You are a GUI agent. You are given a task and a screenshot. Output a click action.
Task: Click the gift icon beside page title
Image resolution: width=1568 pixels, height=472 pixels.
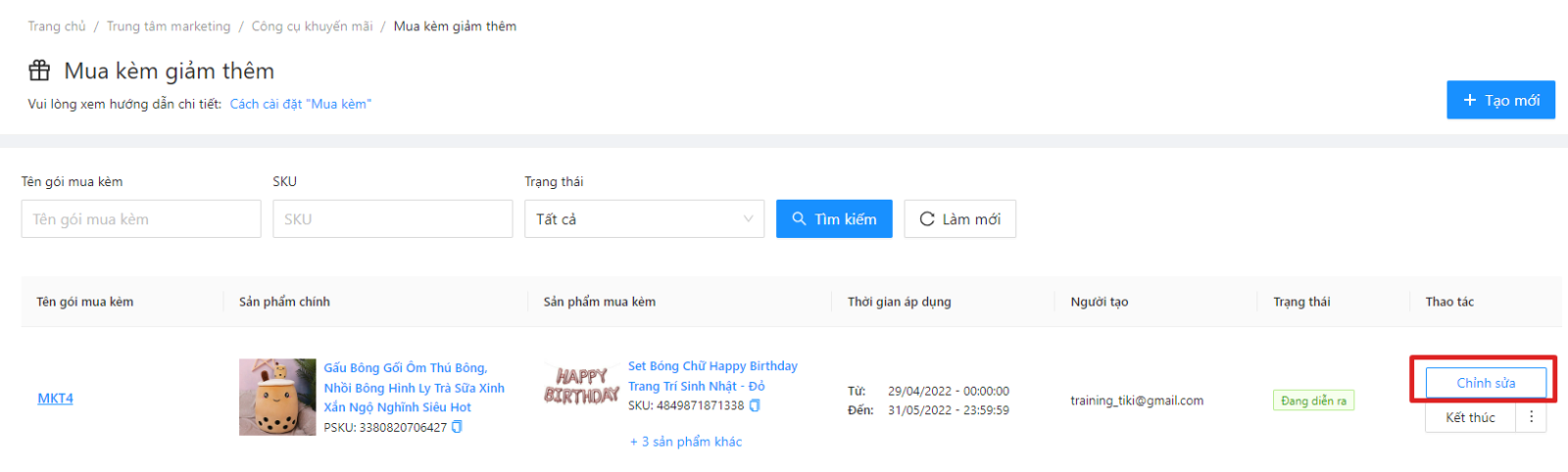tap(39, 71)
